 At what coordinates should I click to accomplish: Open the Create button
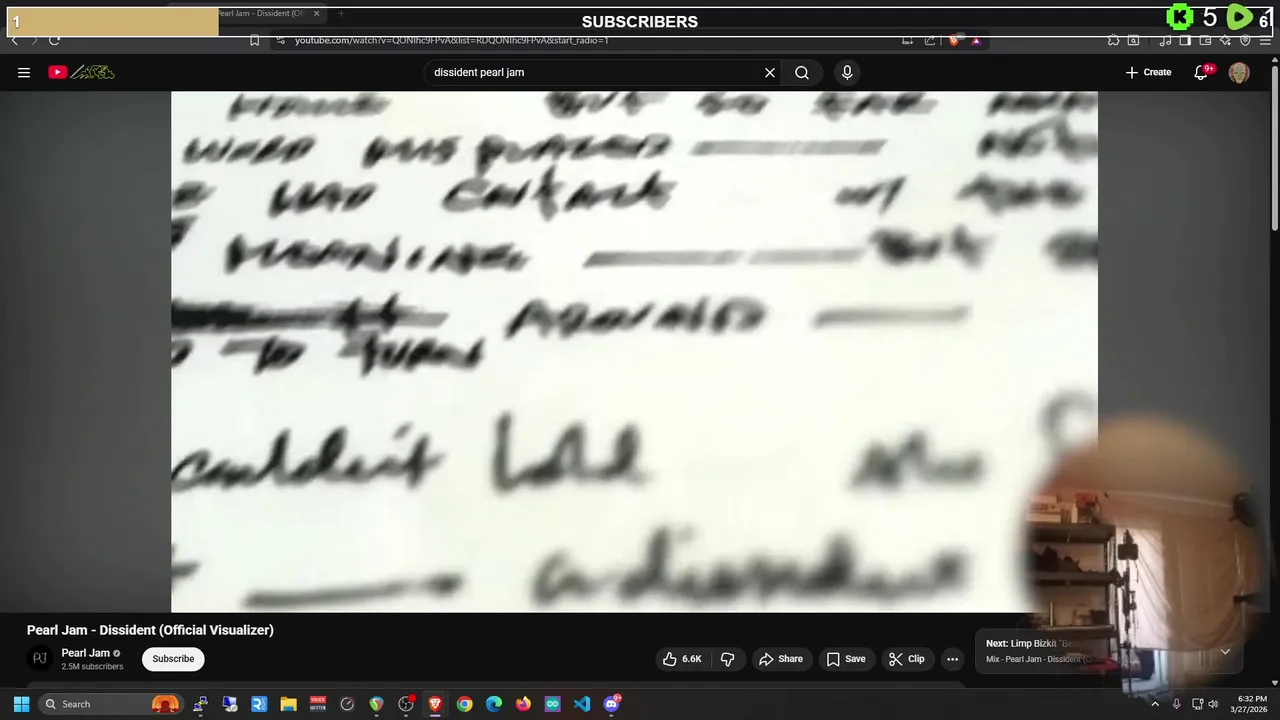coord(1148,72)
